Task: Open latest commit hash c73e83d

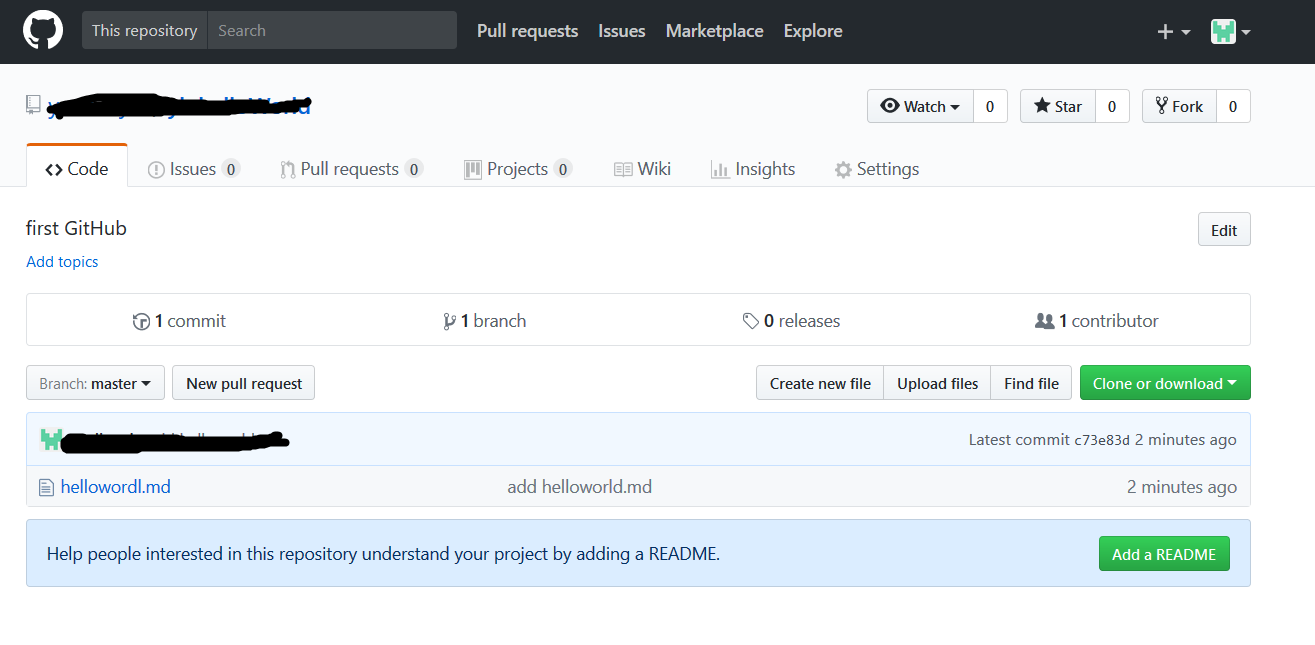Action: [1102, 440]
